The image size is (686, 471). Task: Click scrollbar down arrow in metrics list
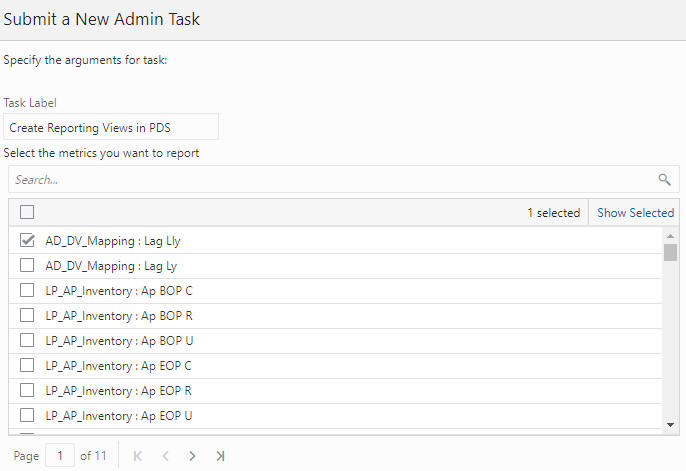pos(670,425)
